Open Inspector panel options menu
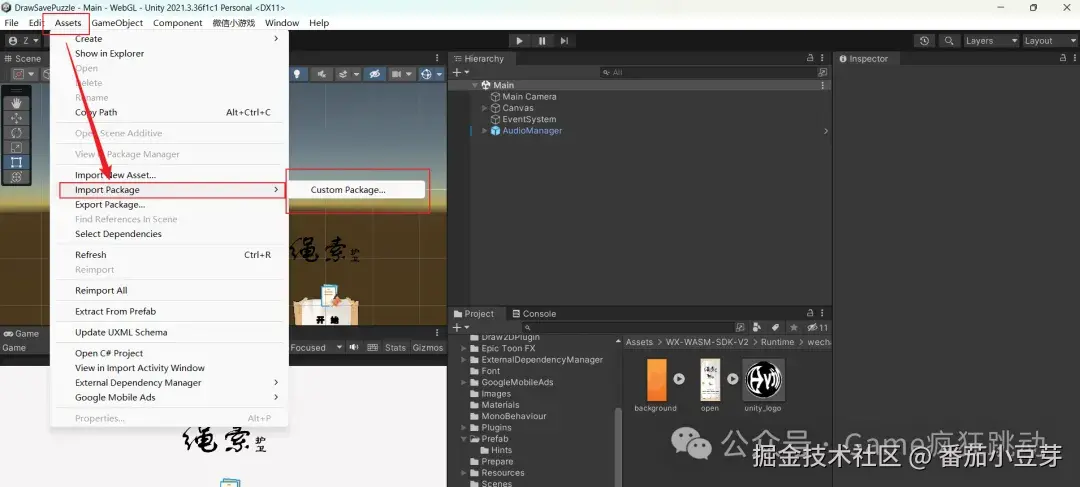The image size is (1080, 487). click(x=1074, y=59)
